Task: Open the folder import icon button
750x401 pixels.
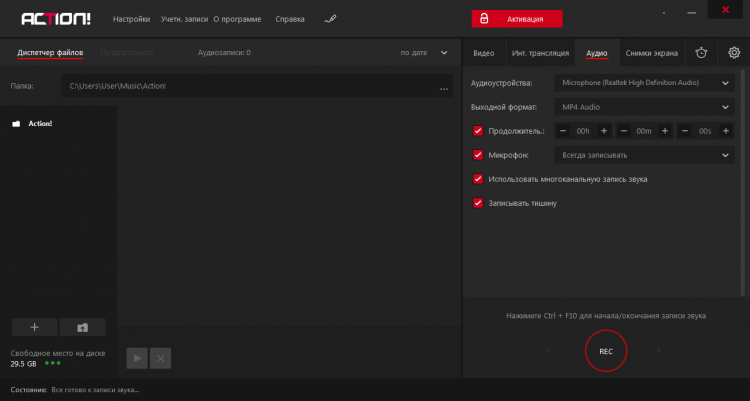Action: click(x=83, y=327)
